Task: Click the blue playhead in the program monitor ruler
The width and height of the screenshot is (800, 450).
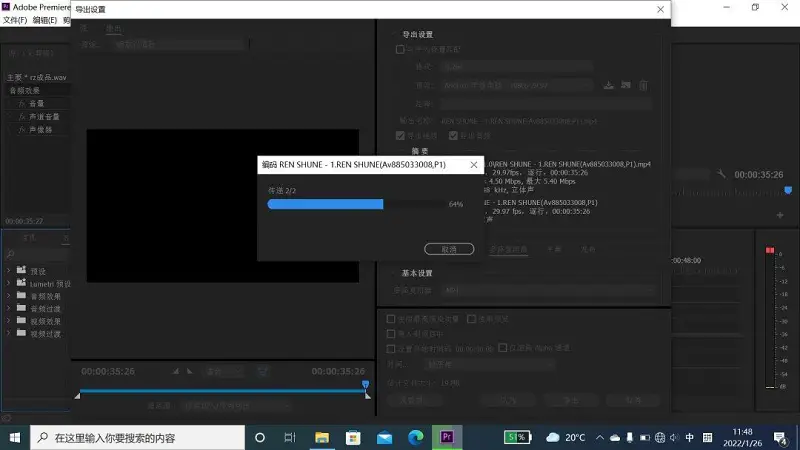Action: [788, 190]
